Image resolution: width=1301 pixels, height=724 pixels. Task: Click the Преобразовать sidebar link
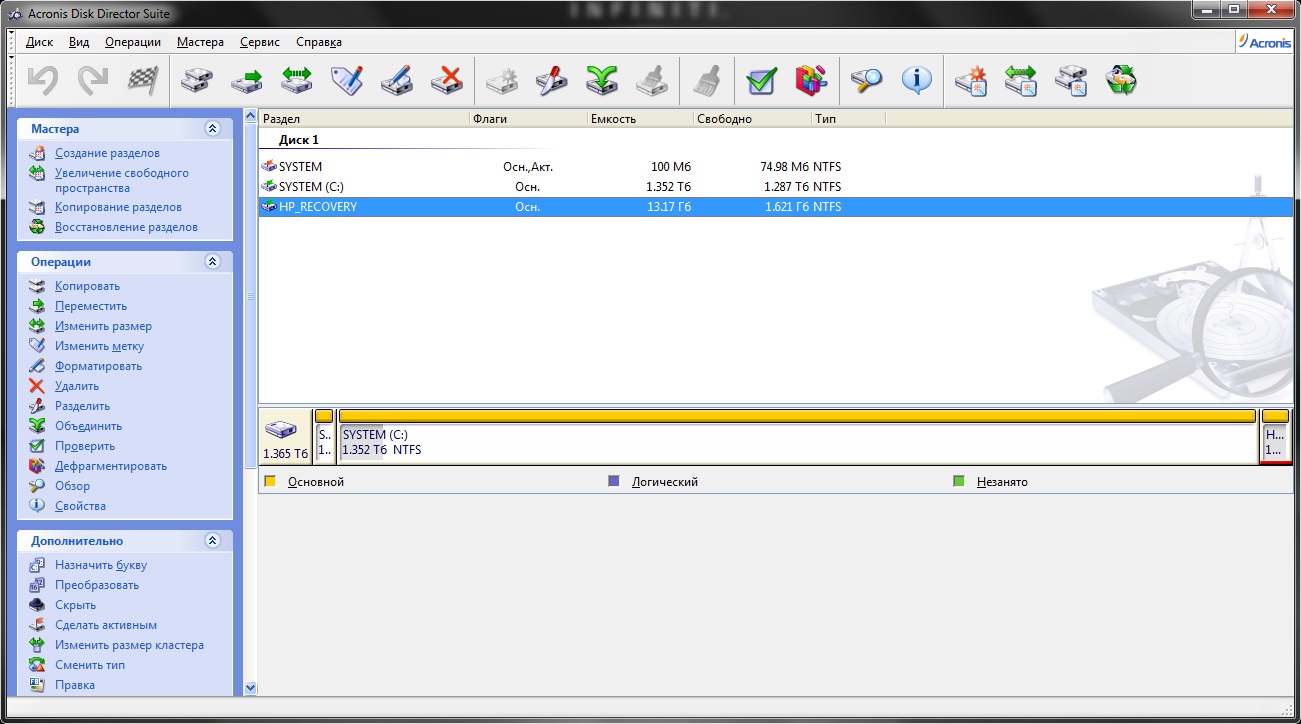[97, 585]
